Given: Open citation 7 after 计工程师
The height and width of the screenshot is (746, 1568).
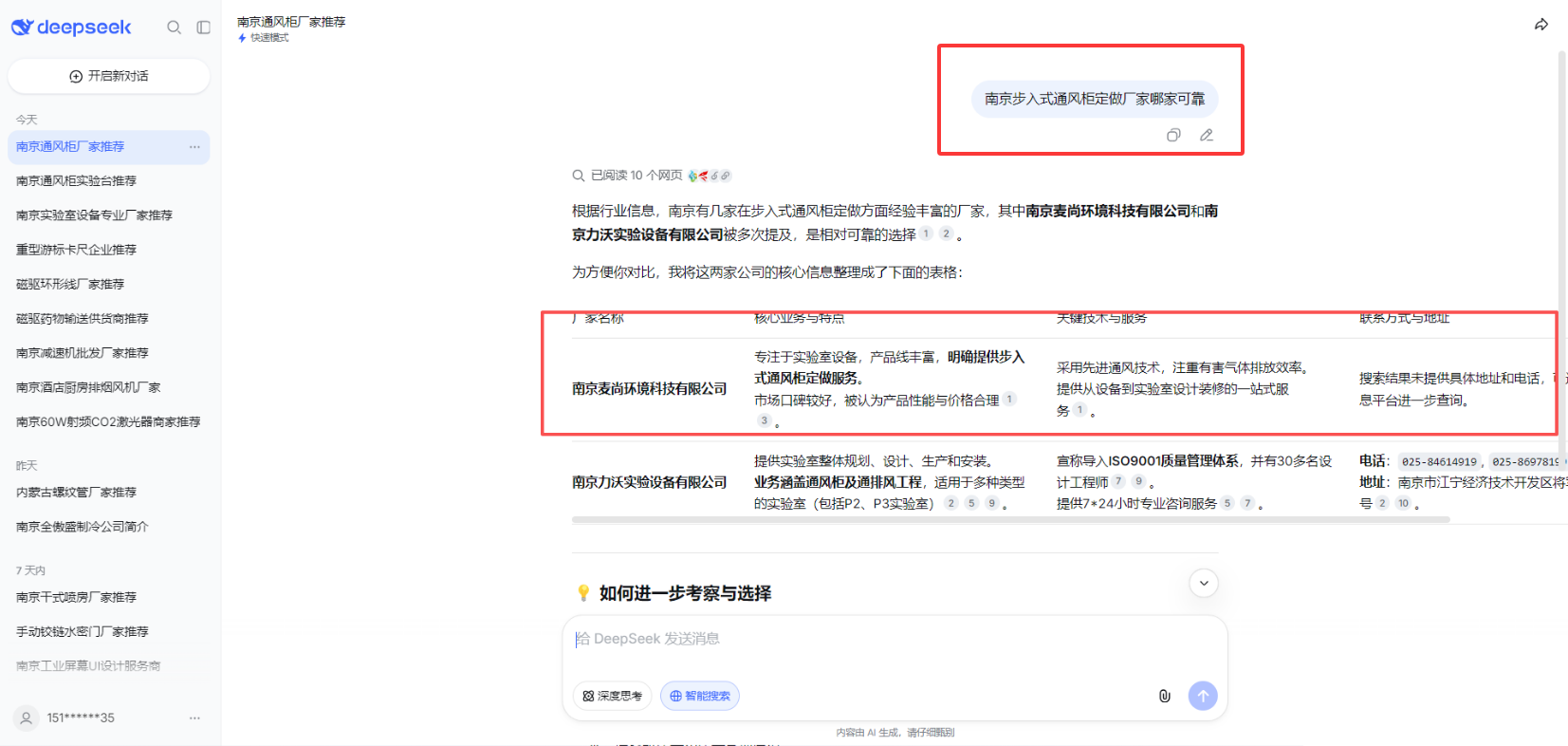Looking at the screenshot, I should pyautogui.click(x=1119, y=481).
